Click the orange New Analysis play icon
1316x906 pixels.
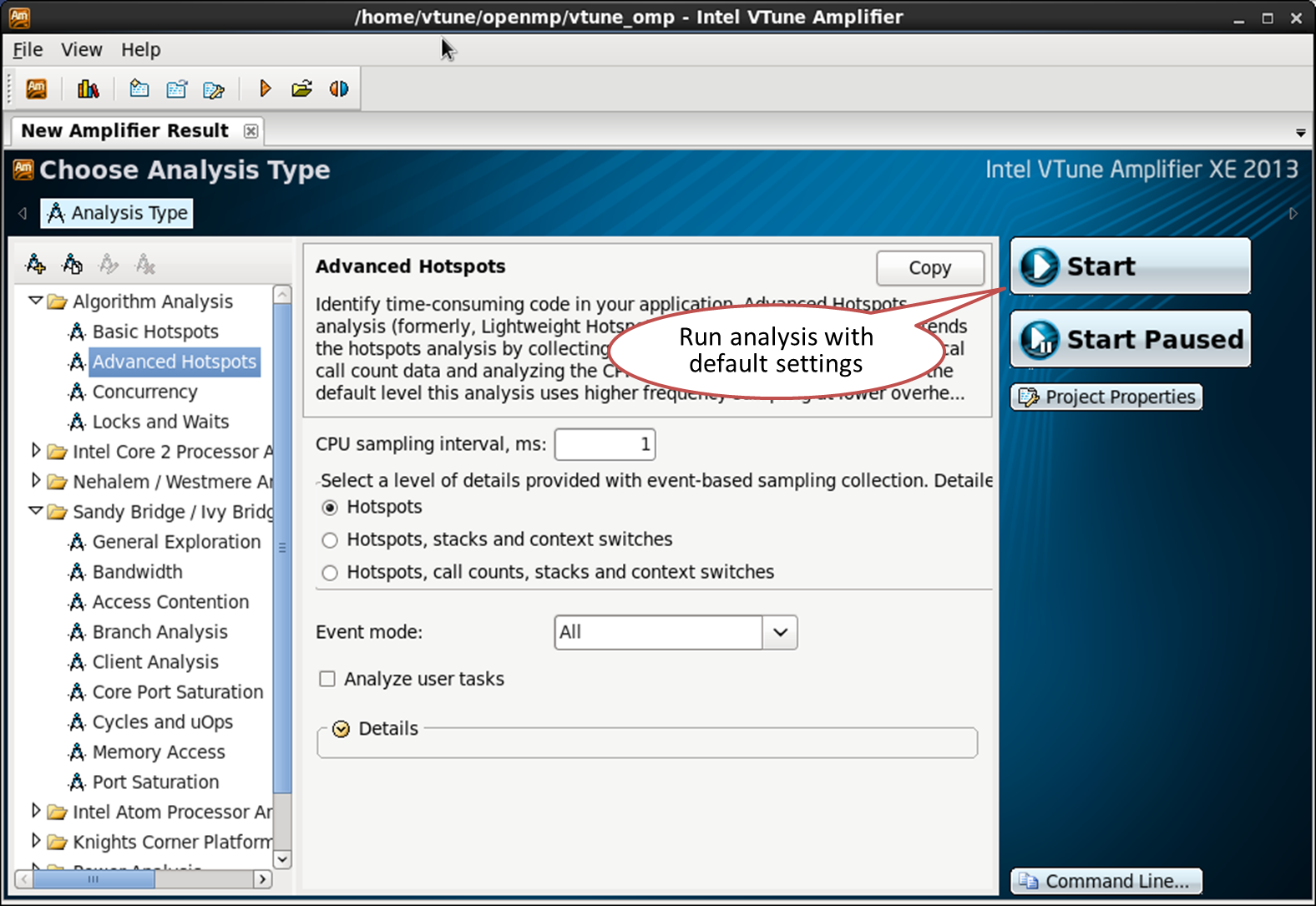click(266, 89)
